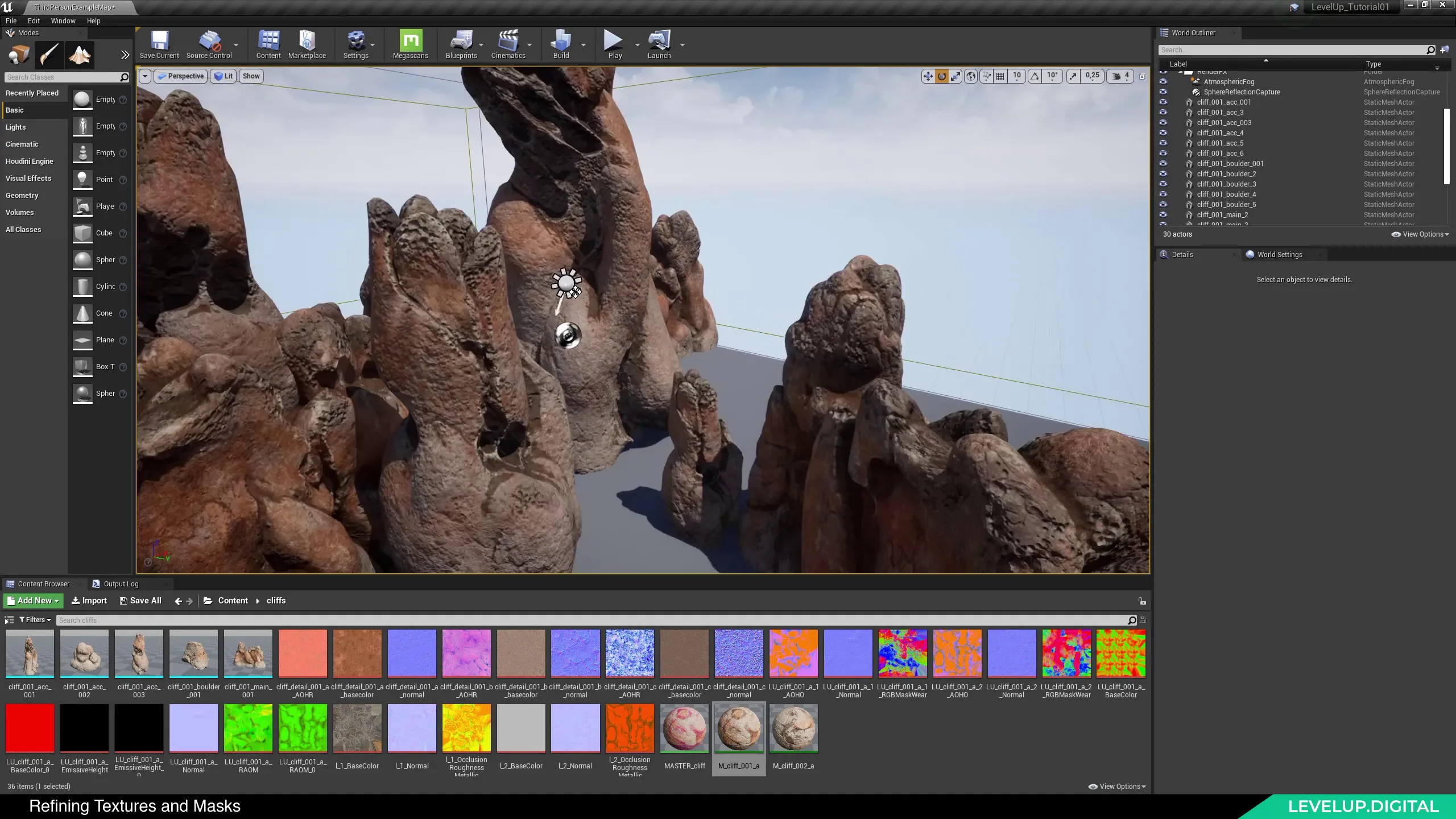
Task: Open the Filters dropdown in Content Browser
Action: click(35, 620)
